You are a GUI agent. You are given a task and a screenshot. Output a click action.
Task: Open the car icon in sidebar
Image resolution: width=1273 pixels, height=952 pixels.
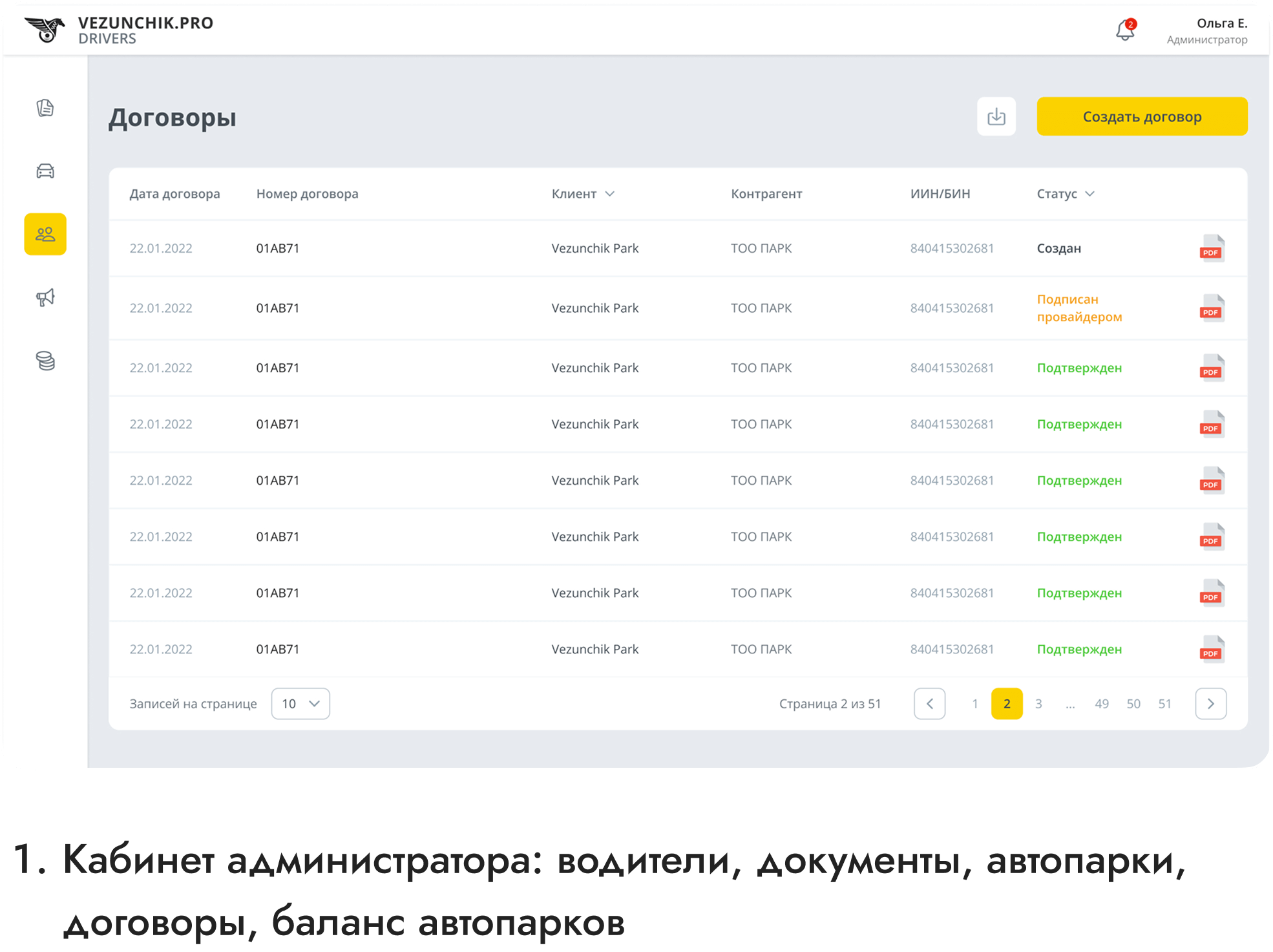point(45,171)
